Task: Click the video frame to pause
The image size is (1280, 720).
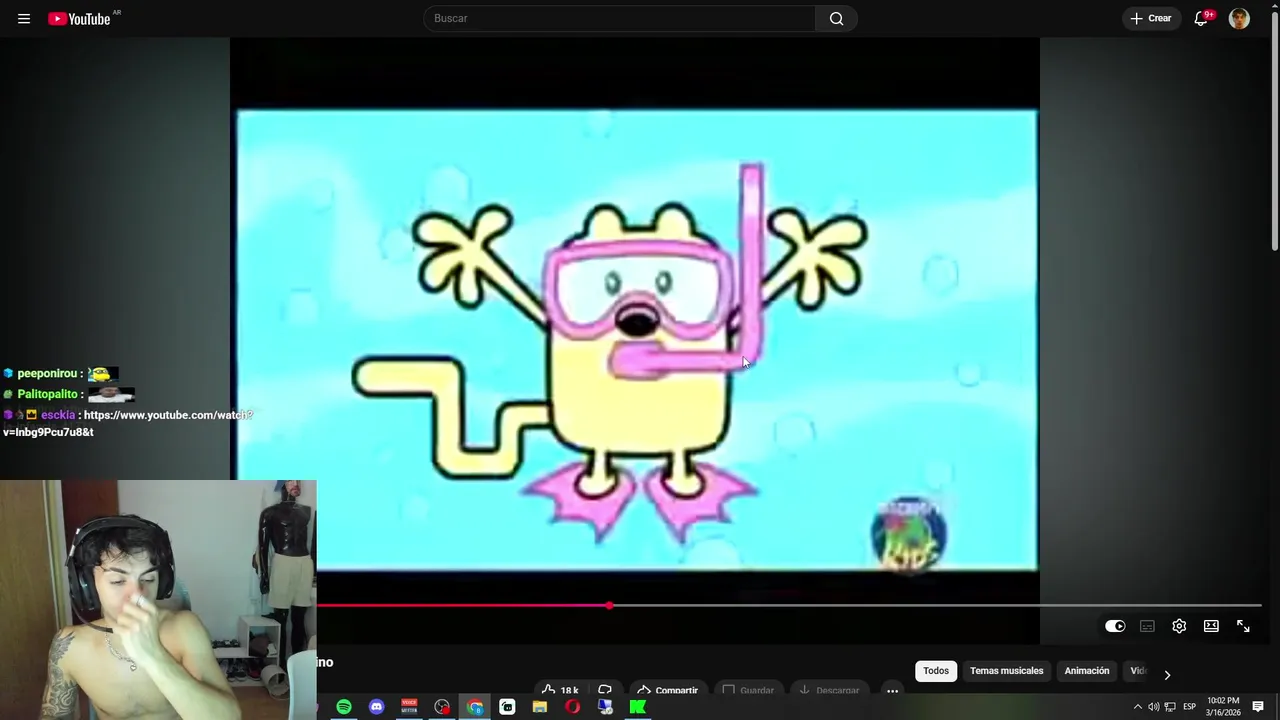Action: (x=637, y=340)
